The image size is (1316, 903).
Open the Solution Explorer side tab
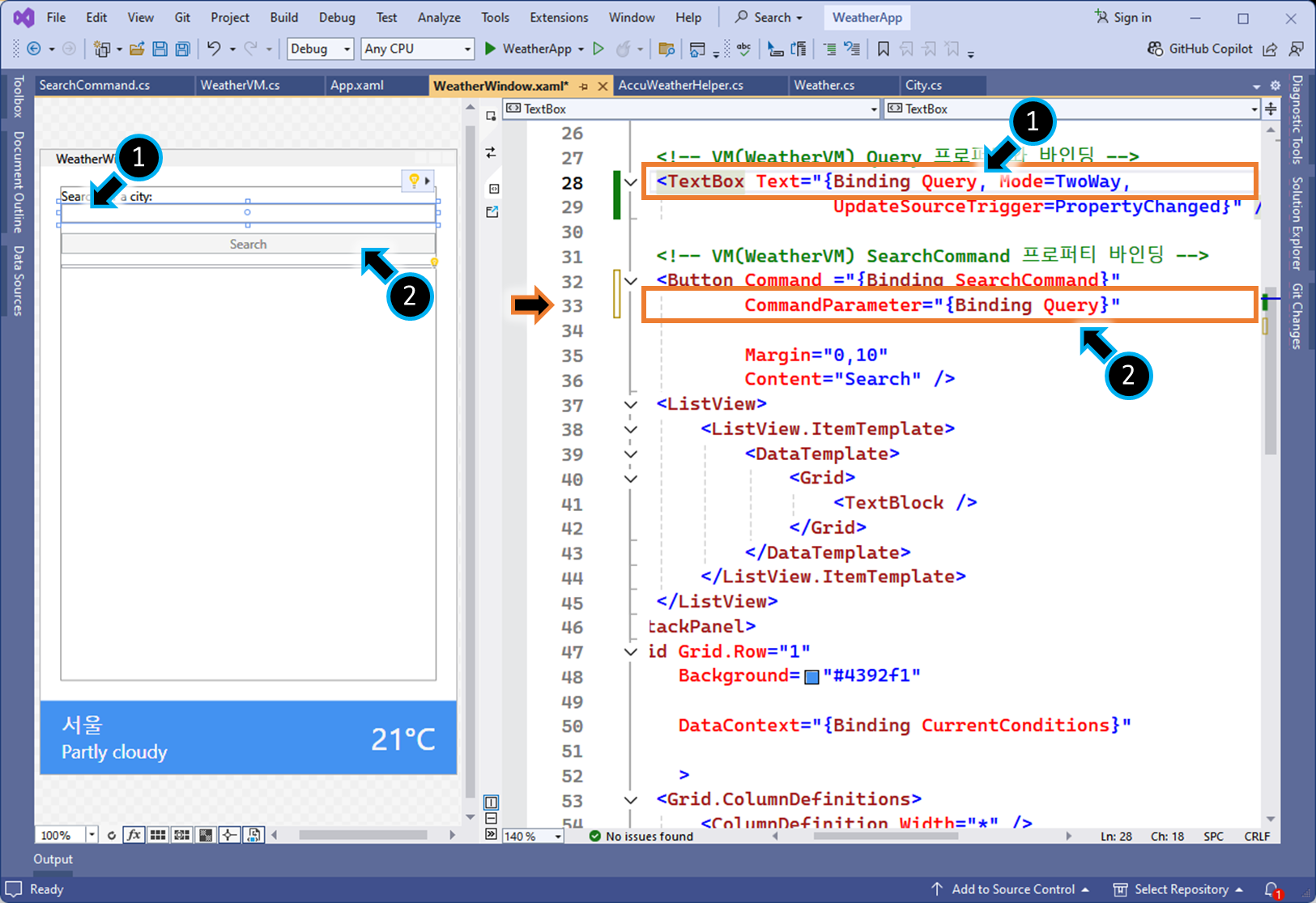click(1297, 224)
